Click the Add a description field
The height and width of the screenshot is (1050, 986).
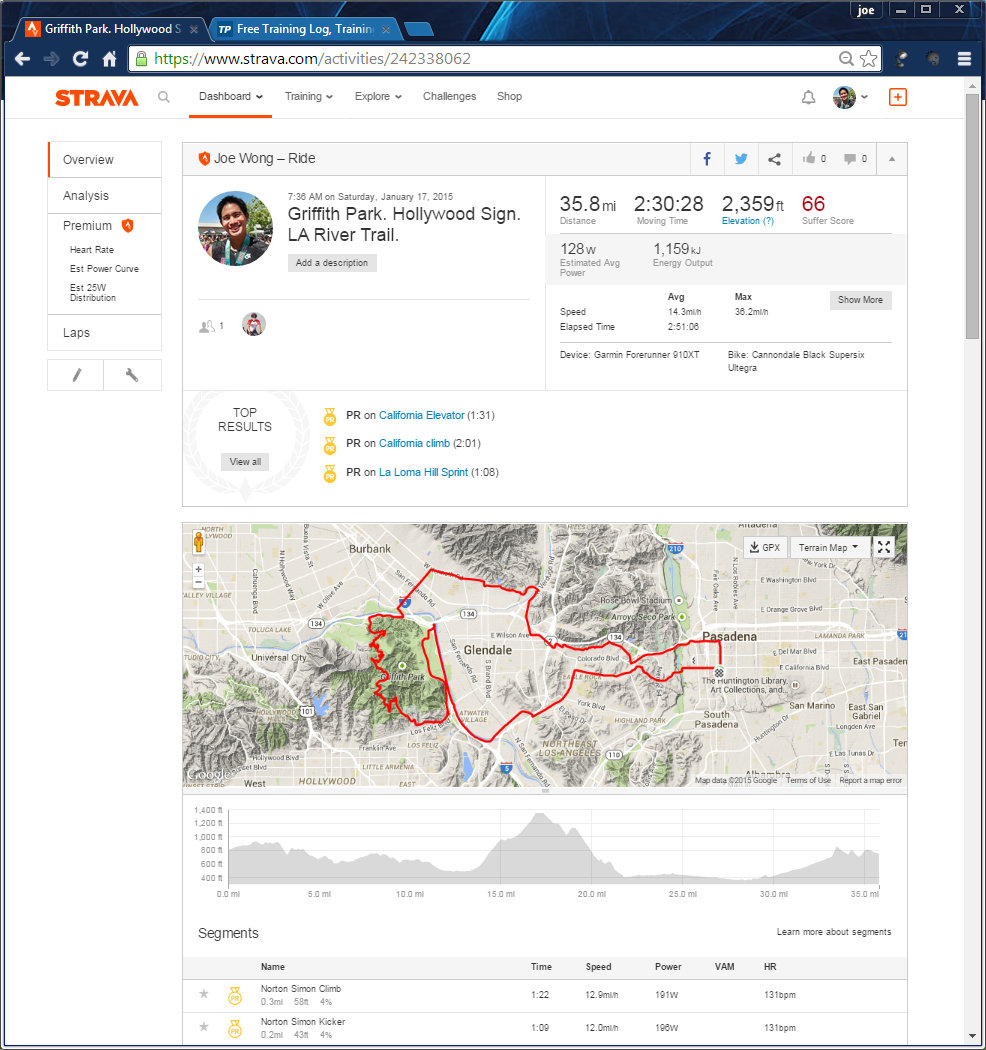click(x=332, y=263)
